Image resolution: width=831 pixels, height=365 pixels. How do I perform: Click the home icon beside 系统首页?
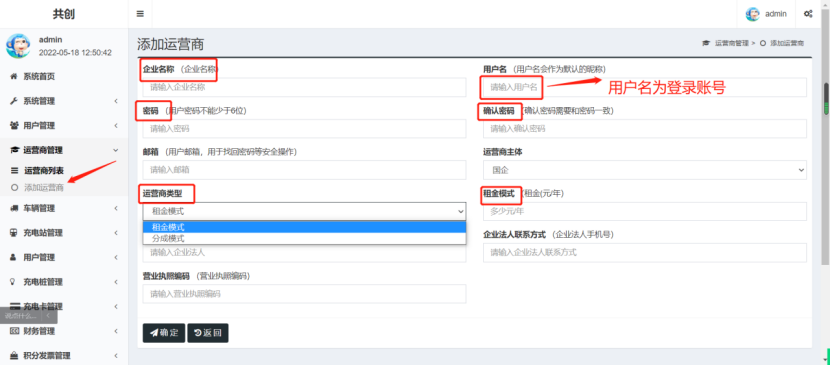click(14, 76)
